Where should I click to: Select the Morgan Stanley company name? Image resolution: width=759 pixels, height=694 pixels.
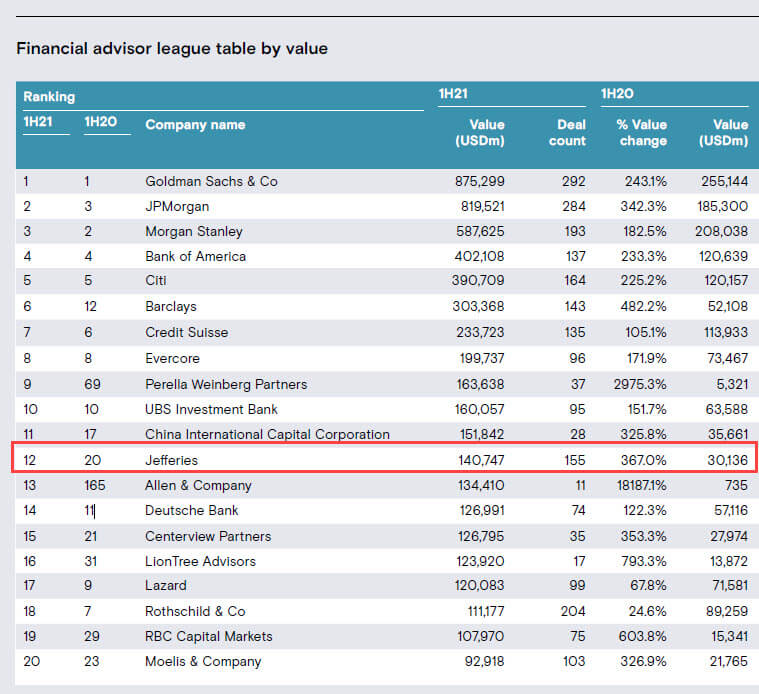click(194, 231)
